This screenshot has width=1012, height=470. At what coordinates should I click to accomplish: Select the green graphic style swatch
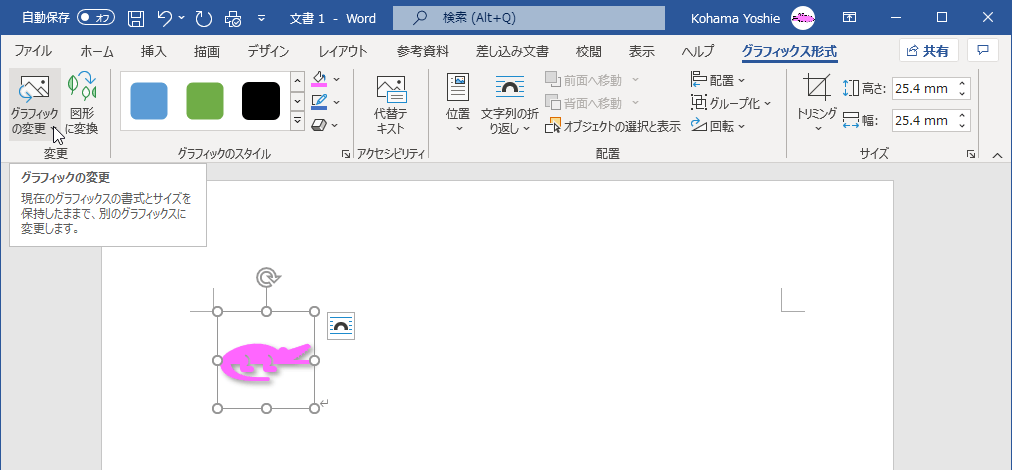coord(205,101)
